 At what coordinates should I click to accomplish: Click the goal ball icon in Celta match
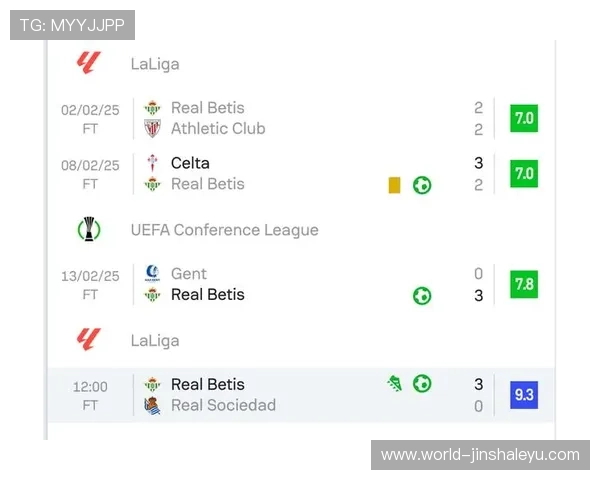tap(422, 185)
